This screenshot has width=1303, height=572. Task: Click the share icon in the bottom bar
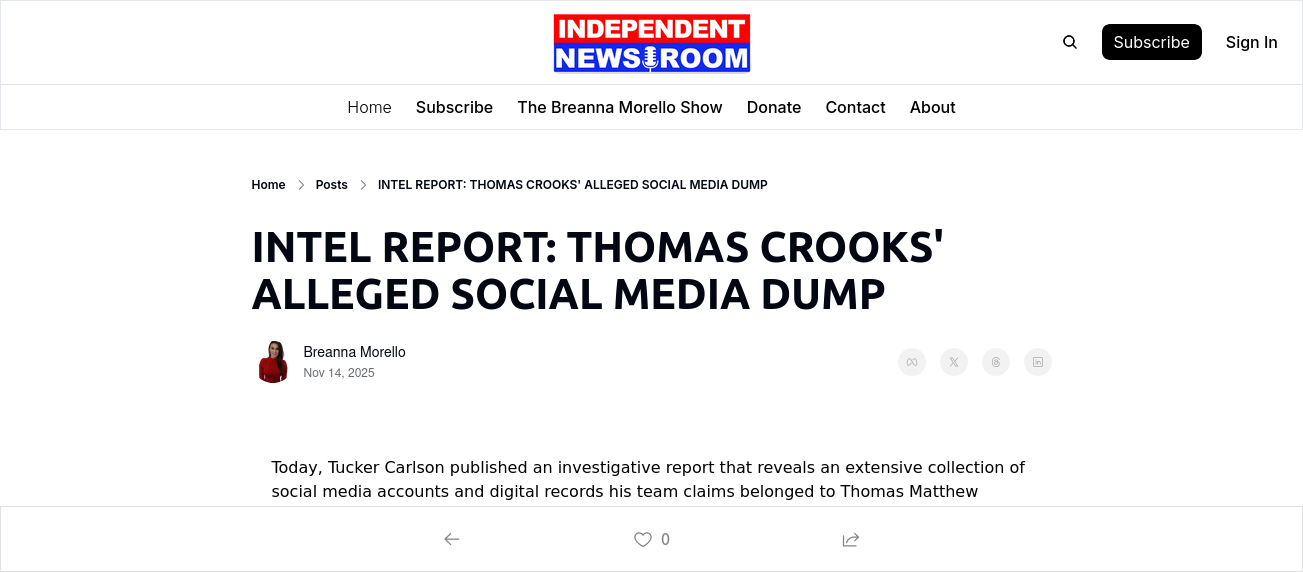click(851, 539)
